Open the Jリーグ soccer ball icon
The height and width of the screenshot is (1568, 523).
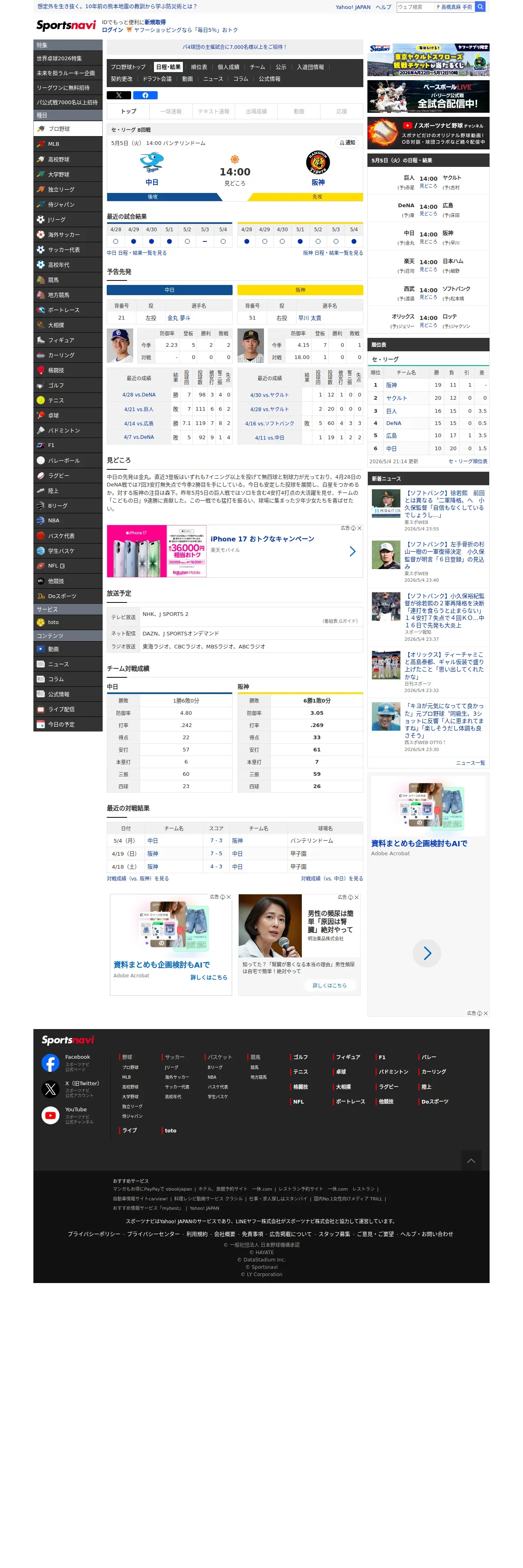point(41,220)
